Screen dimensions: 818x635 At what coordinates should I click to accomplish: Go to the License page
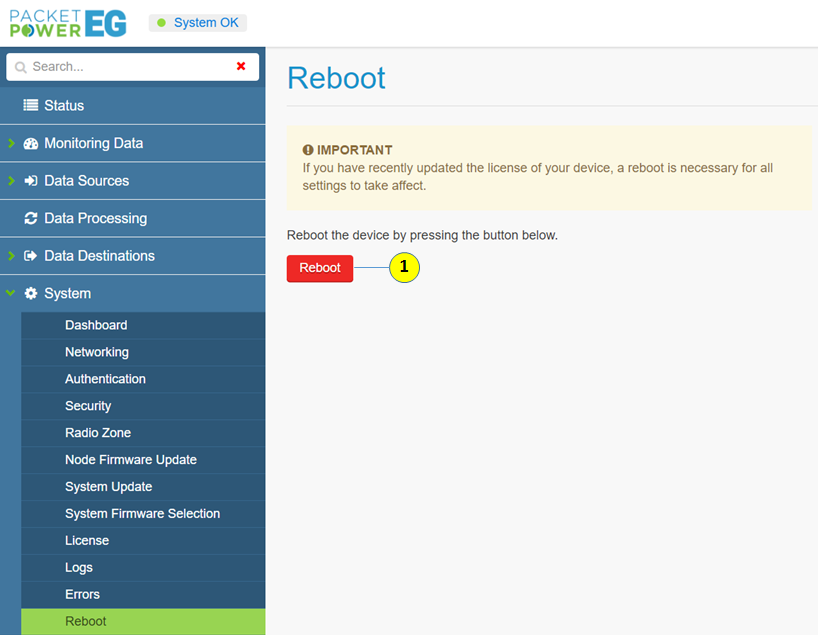(87, 541)
